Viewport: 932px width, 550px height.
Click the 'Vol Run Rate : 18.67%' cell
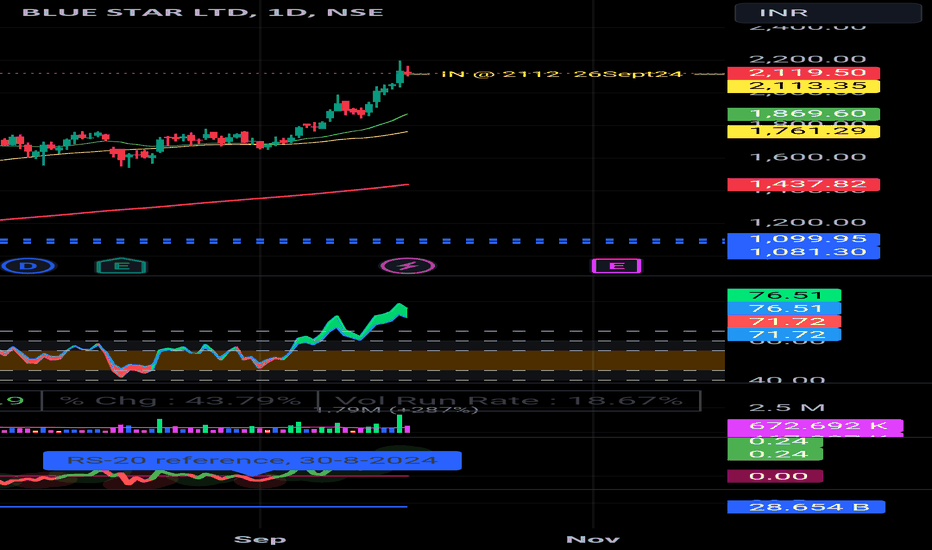click(x=509, y=401)
